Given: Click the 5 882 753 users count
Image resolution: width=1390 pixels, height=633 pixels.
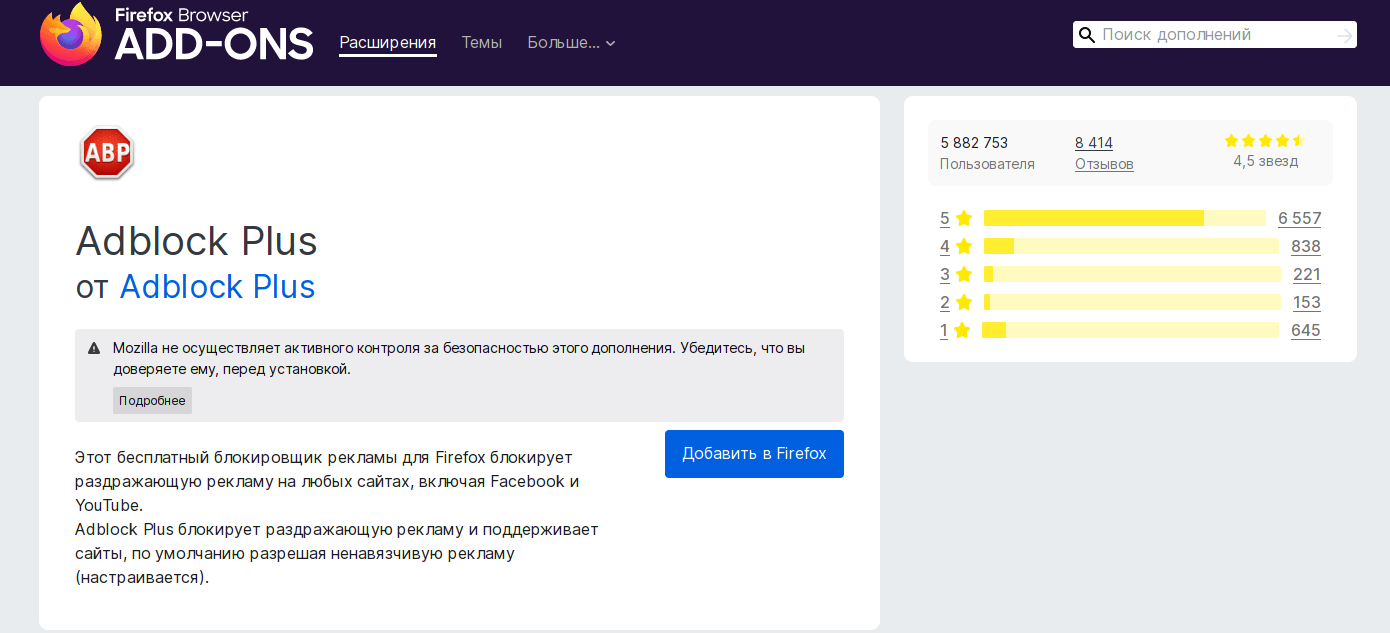Looking at the screenshot, I should point(974,143).
